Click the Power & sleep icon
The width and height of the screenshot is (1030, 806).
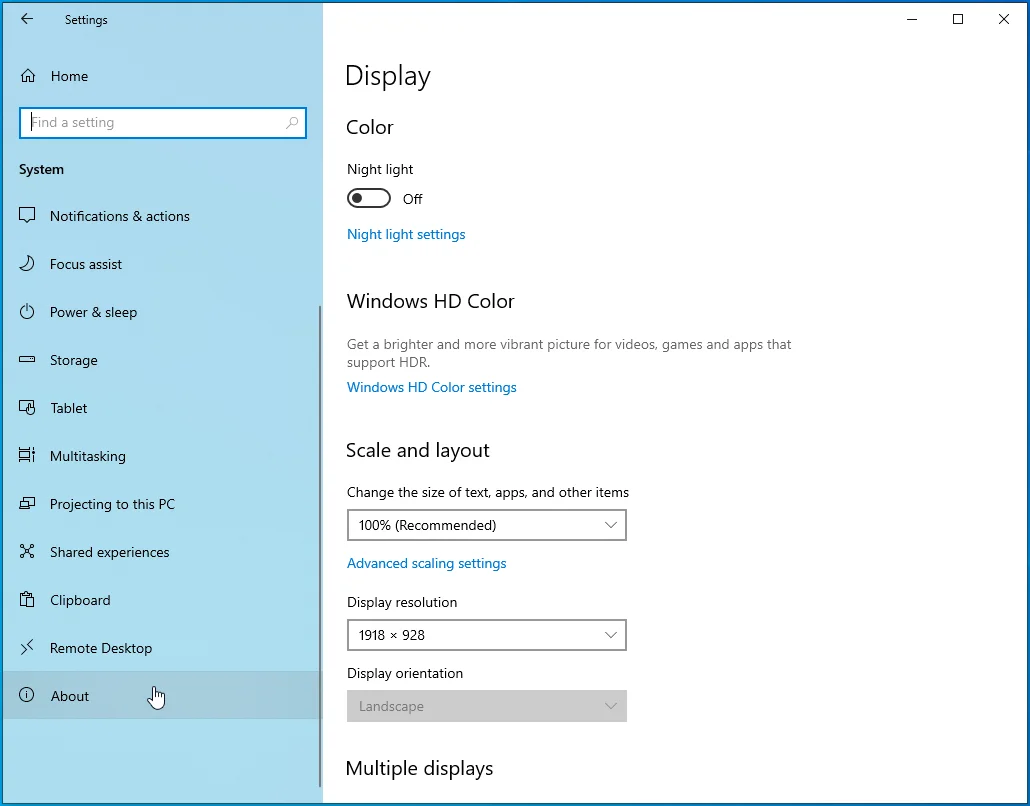[x=27, y=311]
